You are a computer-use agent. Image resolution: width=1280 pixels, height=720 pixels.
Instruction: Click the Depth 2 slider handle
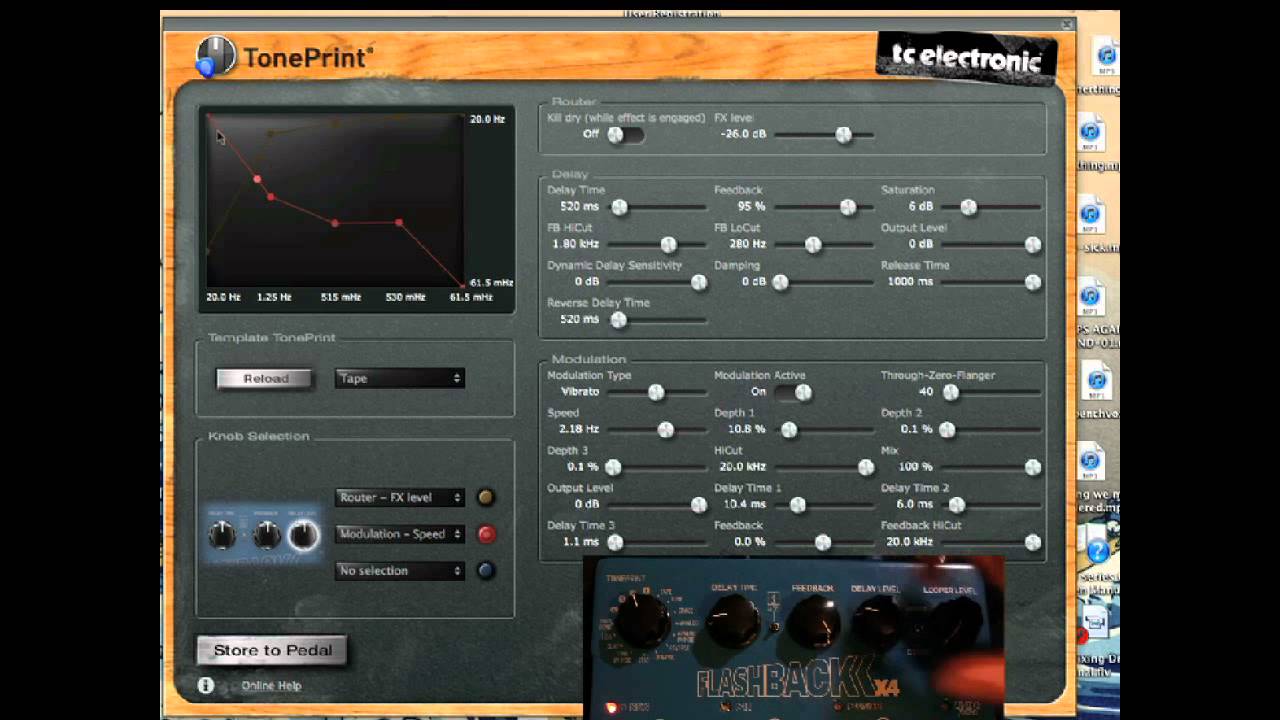[x=947, y=429]
